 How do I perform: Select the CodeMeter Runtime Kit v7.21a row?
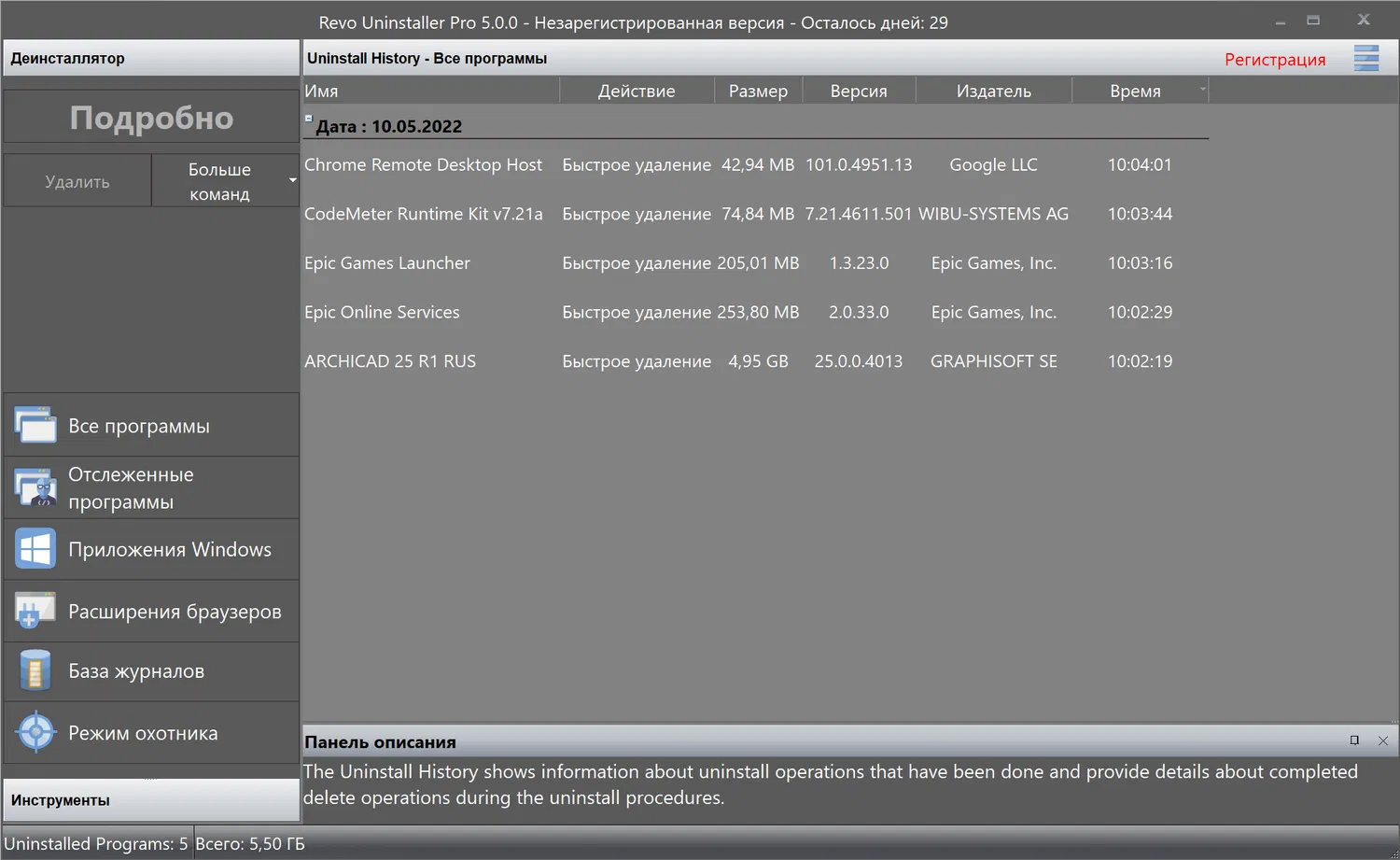click(755, 214)
